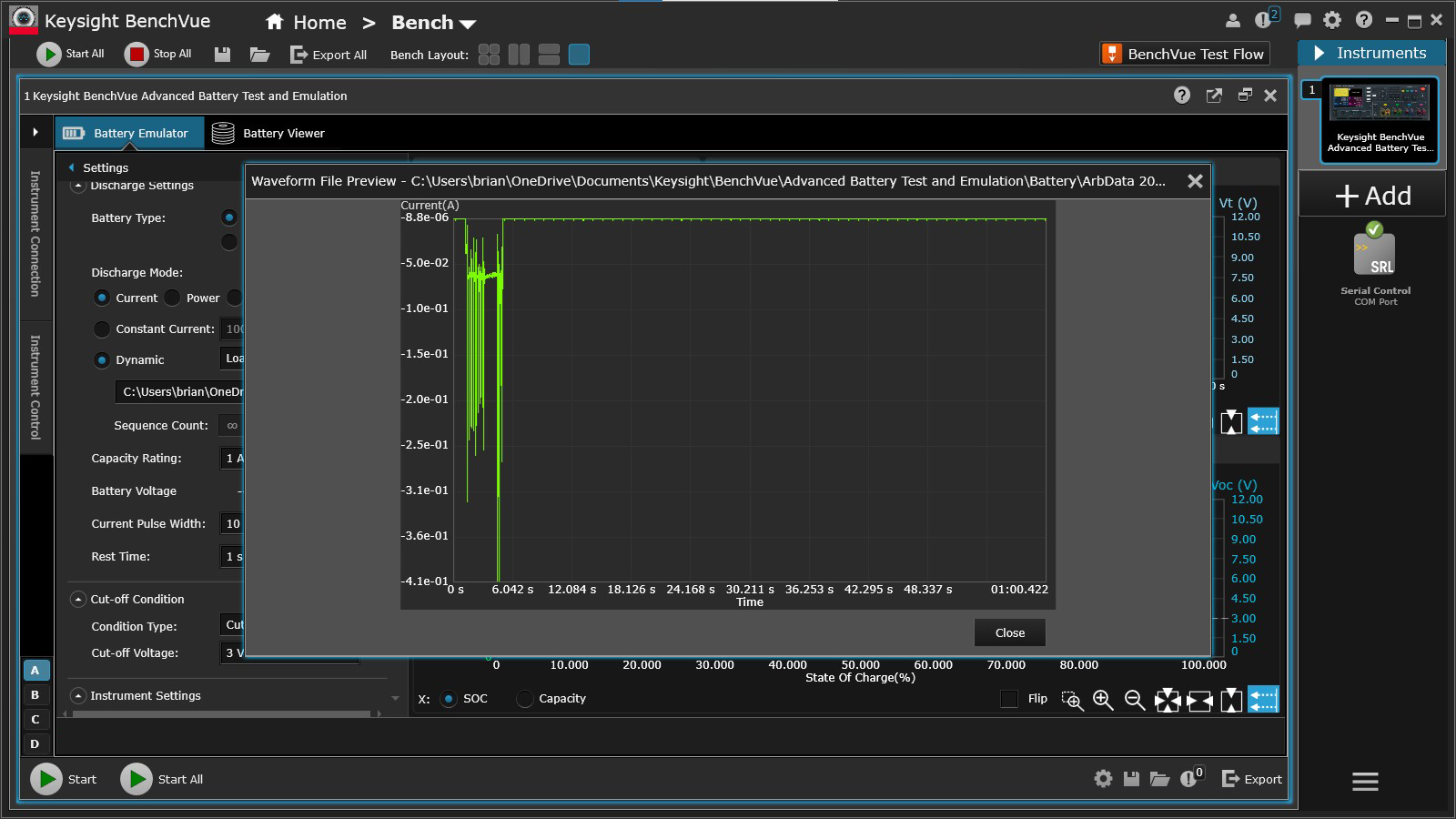Select the second Battery Type radio button
Screen dimensions: 1456x819
(229, 242)
